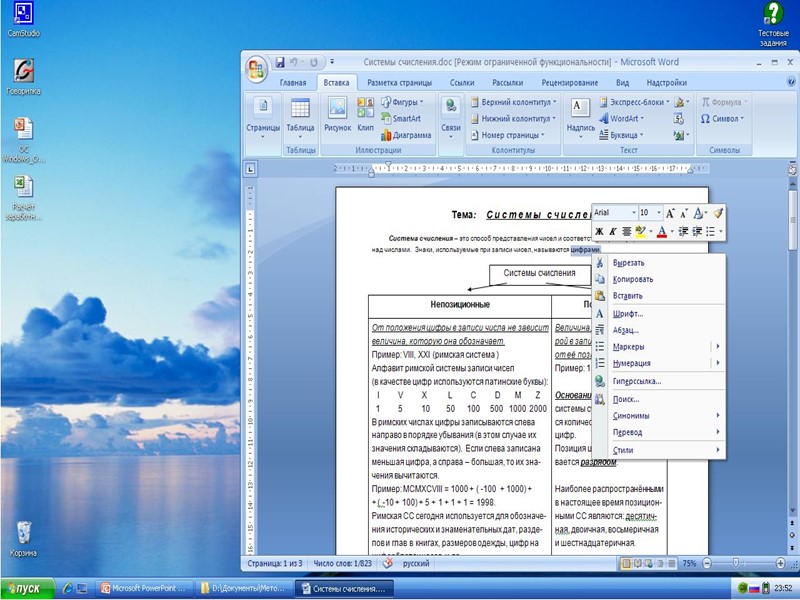Switch to outline view

(x=660, y=563)
